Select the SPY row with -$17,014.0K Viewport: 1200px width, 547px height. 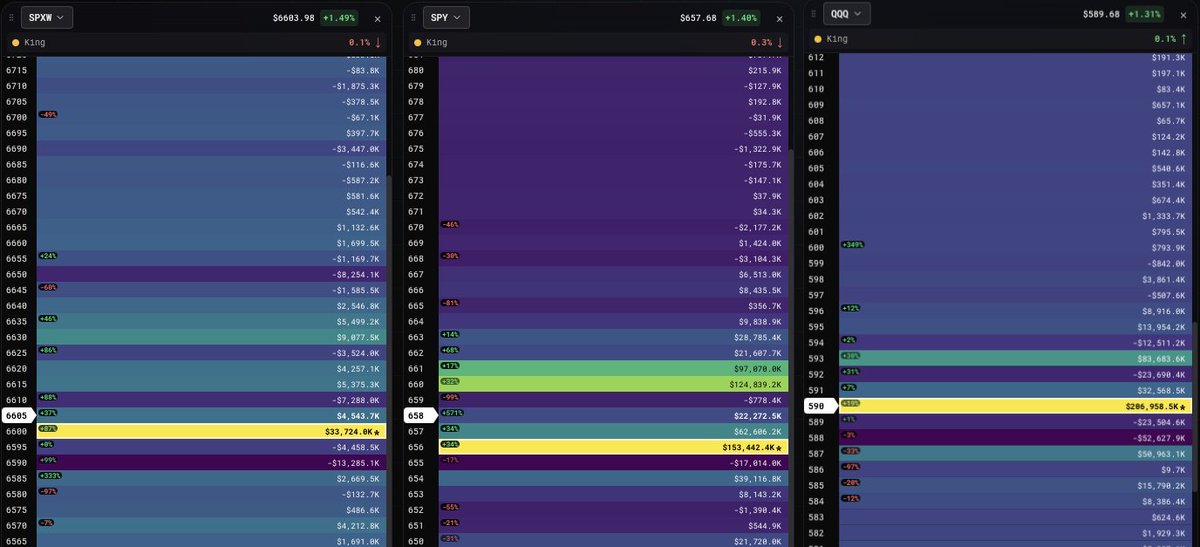click(x=614, y=463)
